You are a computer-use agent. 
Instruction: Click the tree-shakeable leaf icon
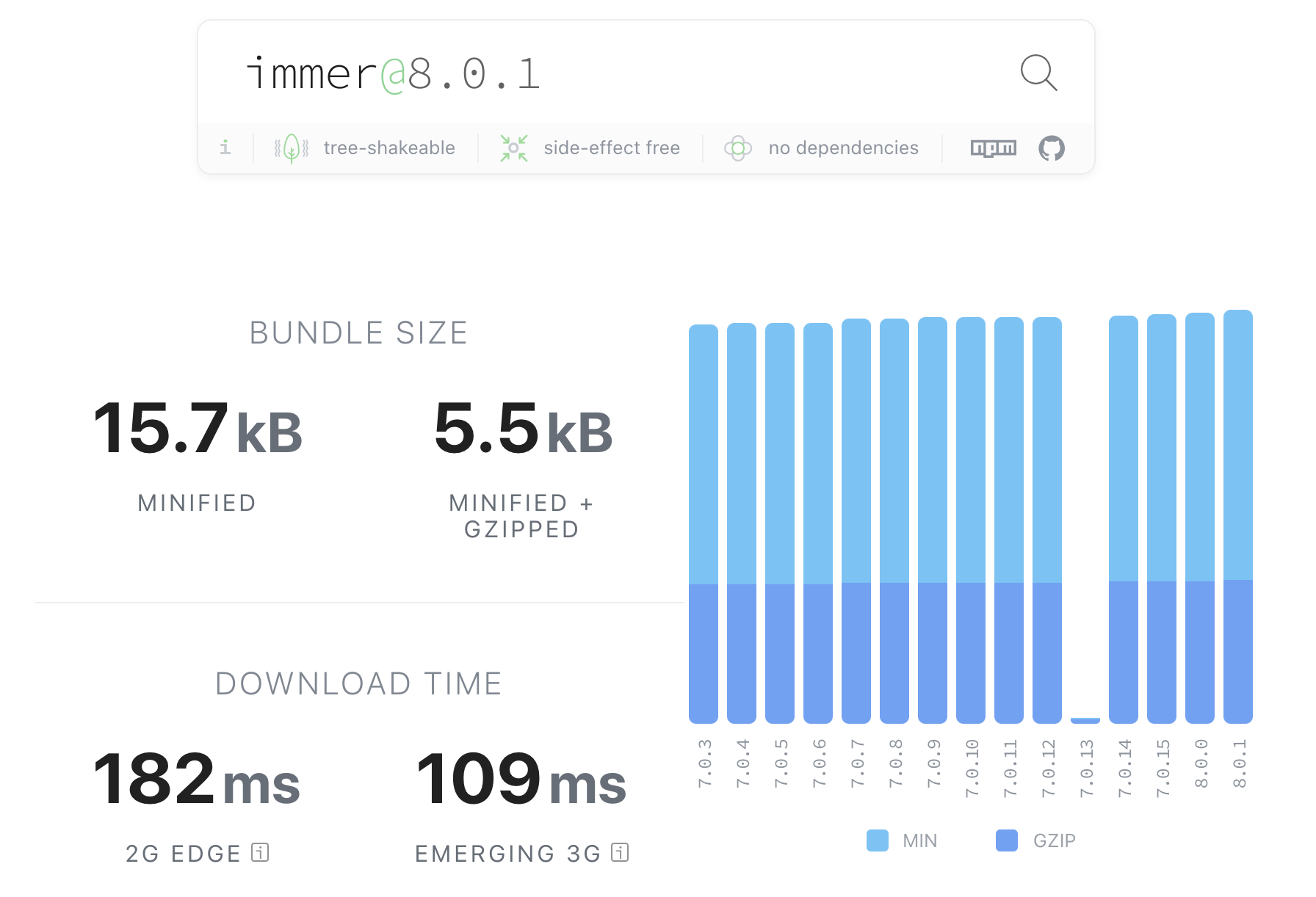coord(290,148)
